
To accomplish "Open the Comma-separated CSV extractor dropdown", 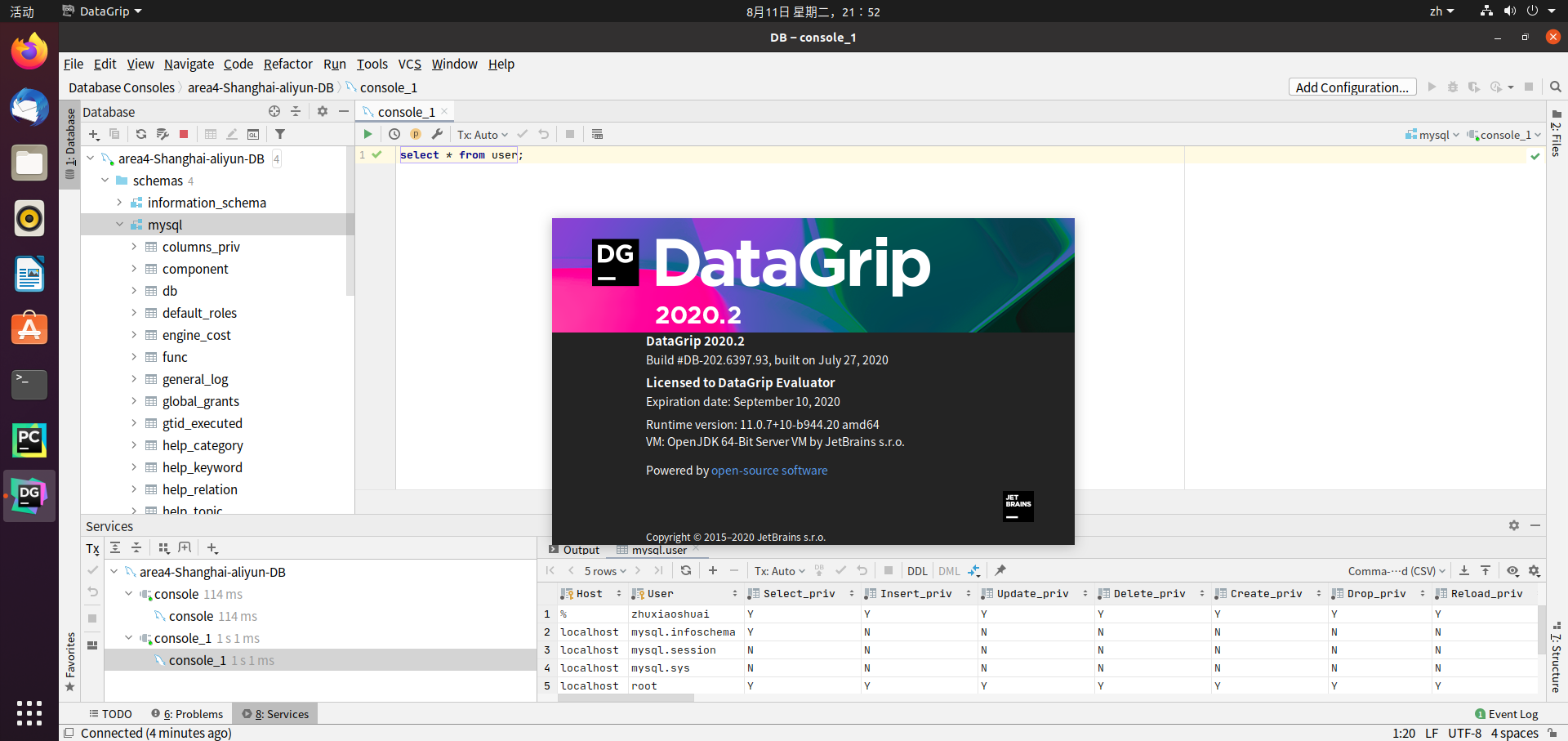I will [1396, 571].
